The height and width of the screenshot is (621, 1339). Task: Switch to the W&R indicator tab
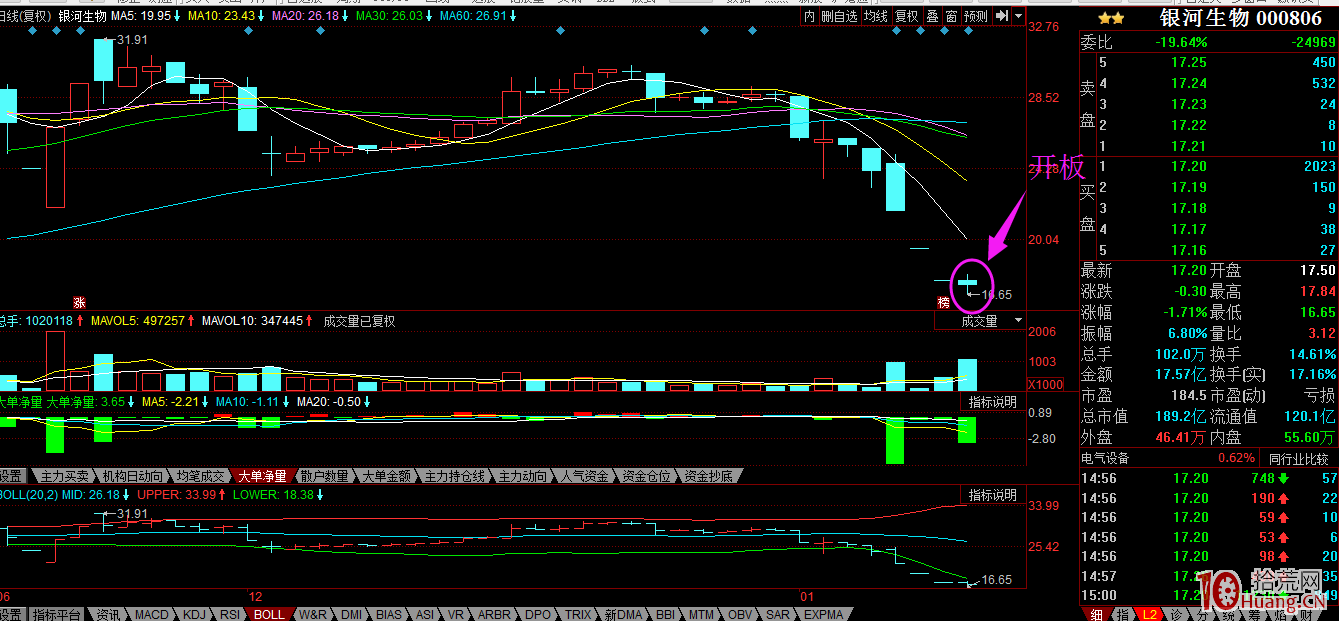pos(312,614)
